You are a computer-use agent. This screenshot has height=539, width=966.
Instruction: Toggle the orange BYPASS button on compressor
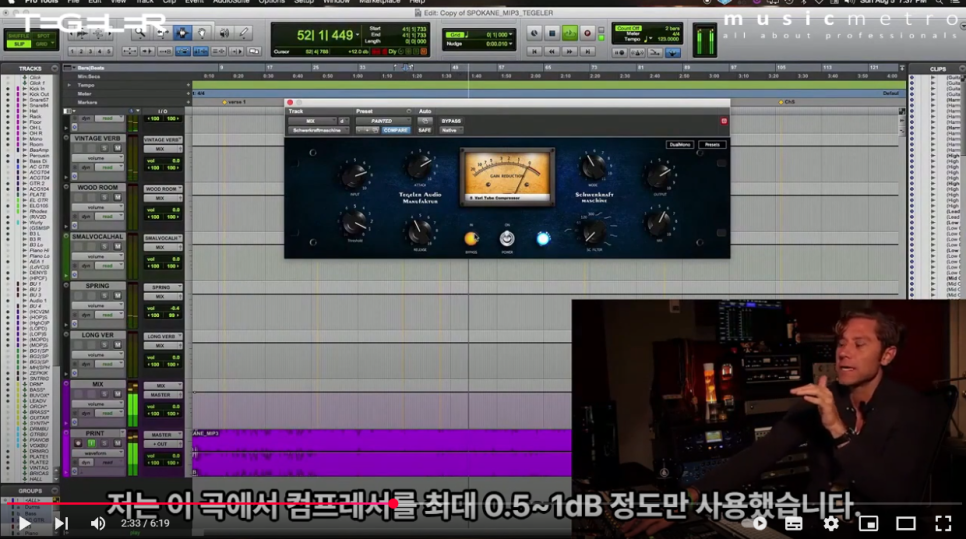tap(471, 238)
